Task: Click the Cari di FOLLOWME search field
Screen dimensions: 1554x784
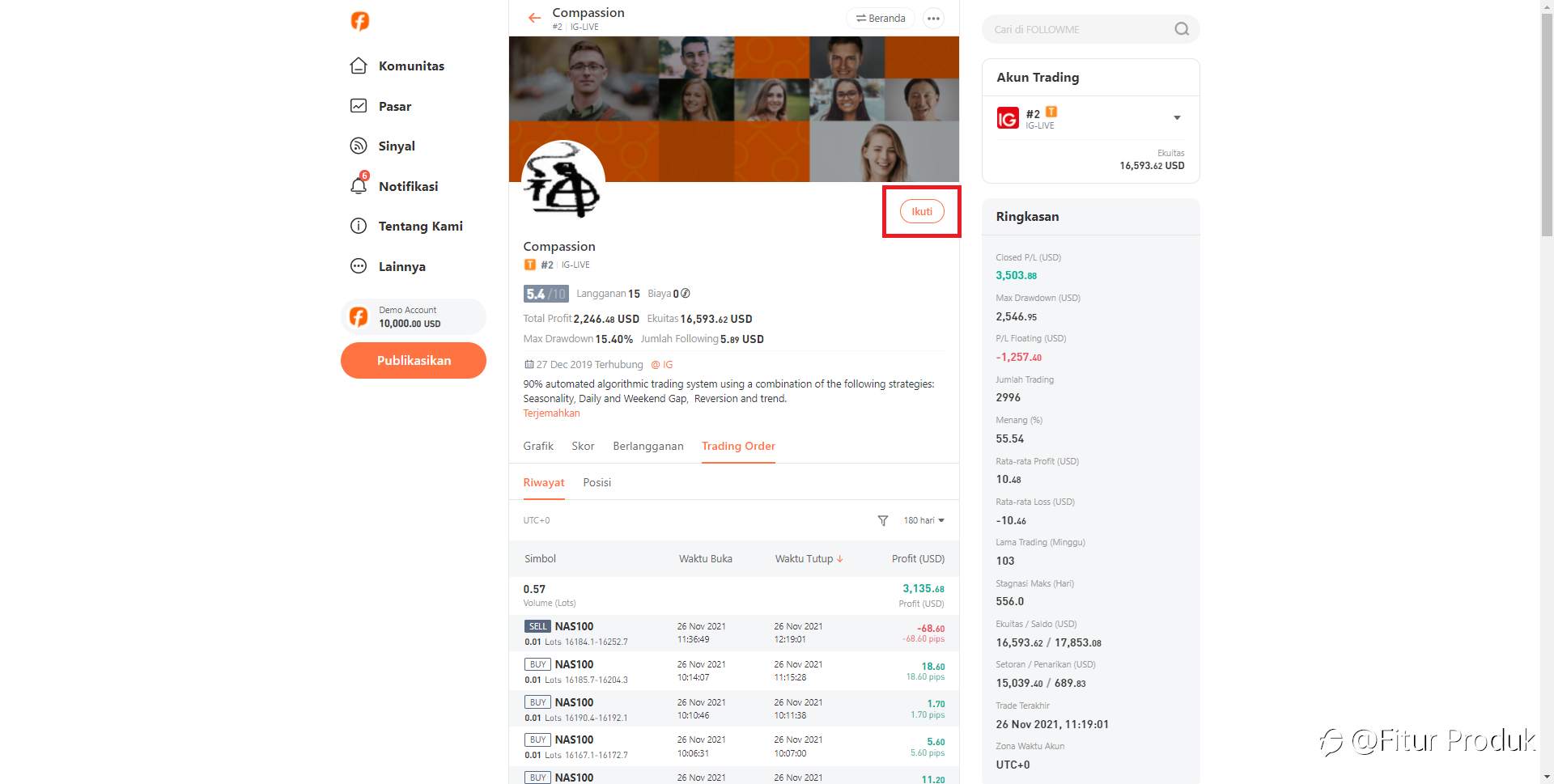Action: click(x=1090, y=29)
